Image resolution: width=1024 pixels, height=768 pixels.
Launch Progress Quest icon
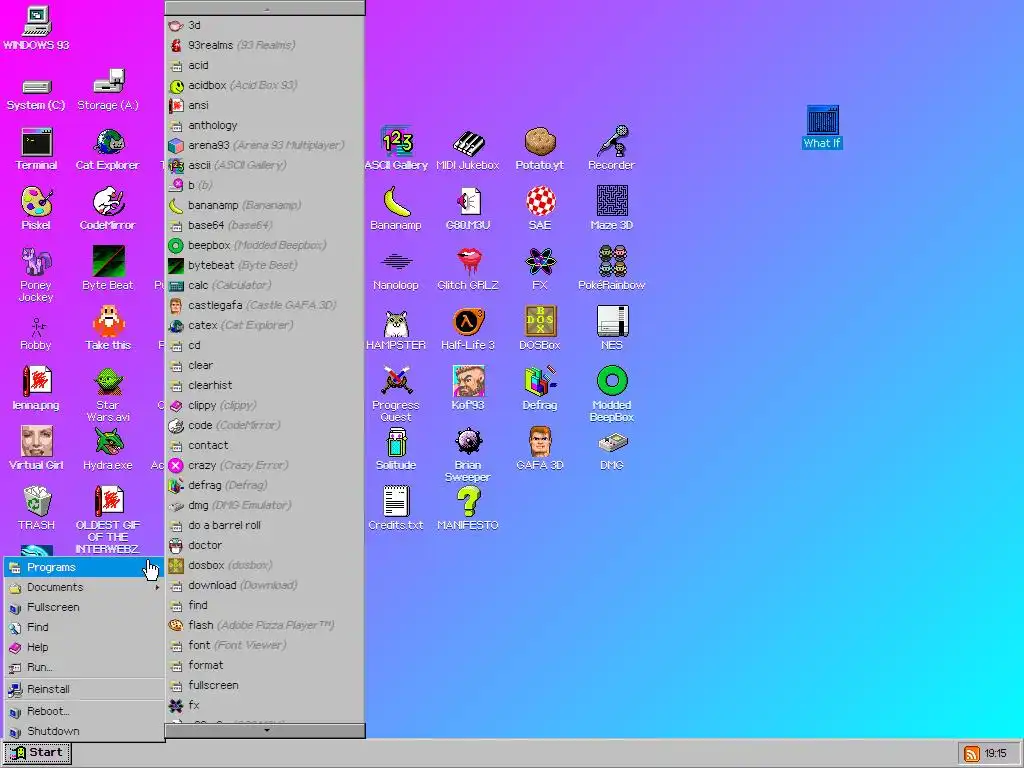click(396, 394)
